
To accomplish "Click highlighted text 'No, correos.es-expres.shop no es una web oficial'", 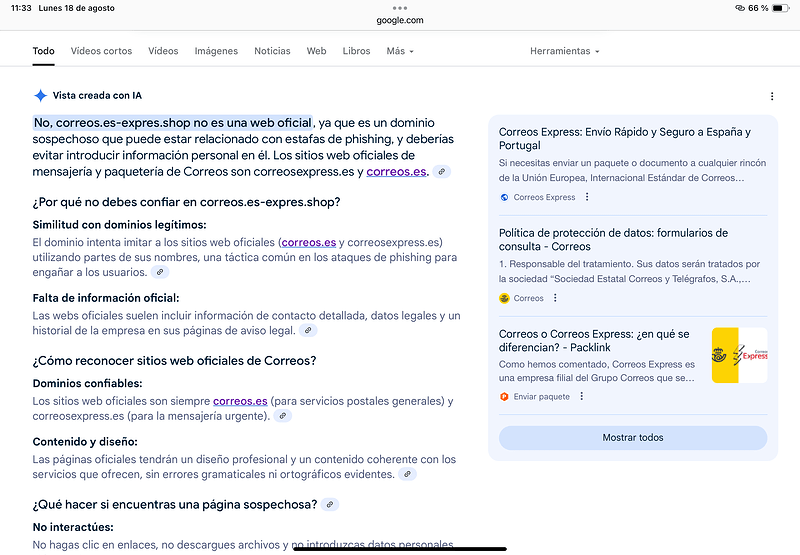I will [x=172, y=123].
